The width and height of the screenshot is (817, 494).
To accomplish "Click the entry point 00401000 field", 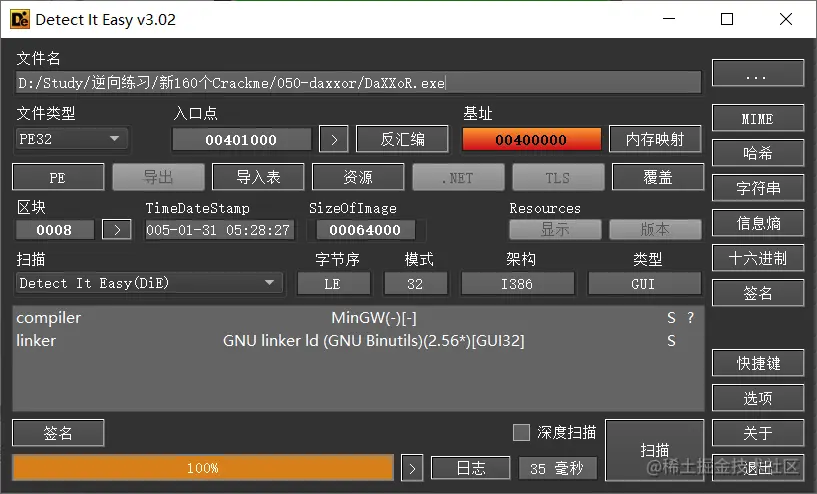I will pos(241,140).
